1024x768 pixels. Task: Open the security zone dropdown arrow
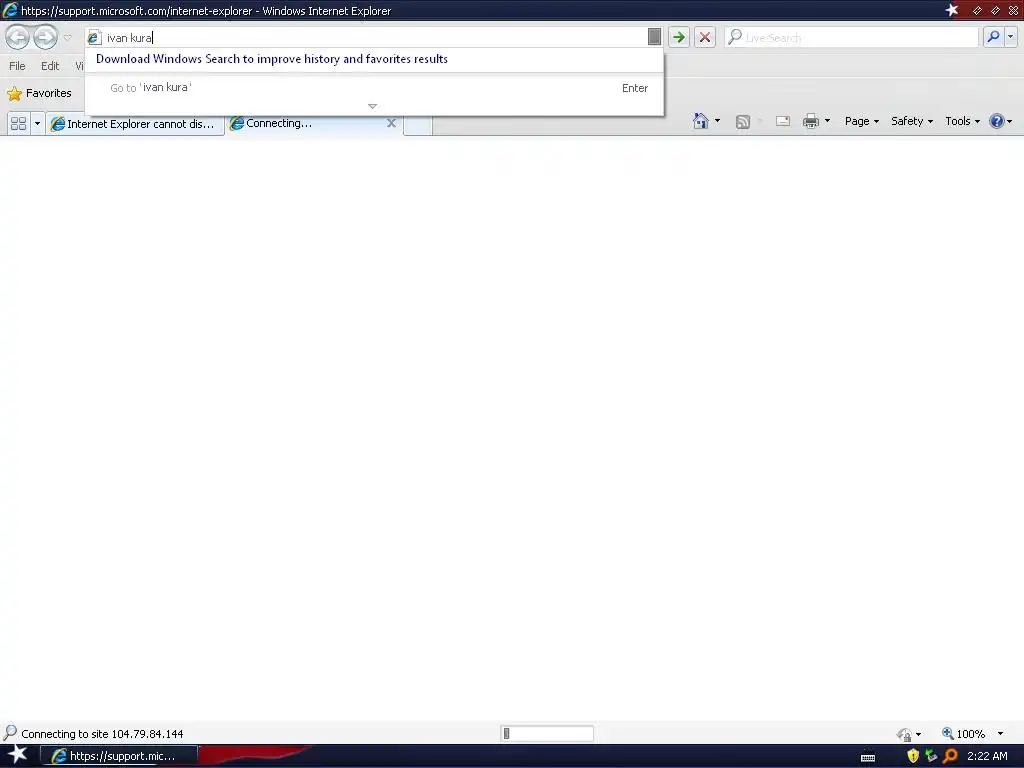coord(918,735)
